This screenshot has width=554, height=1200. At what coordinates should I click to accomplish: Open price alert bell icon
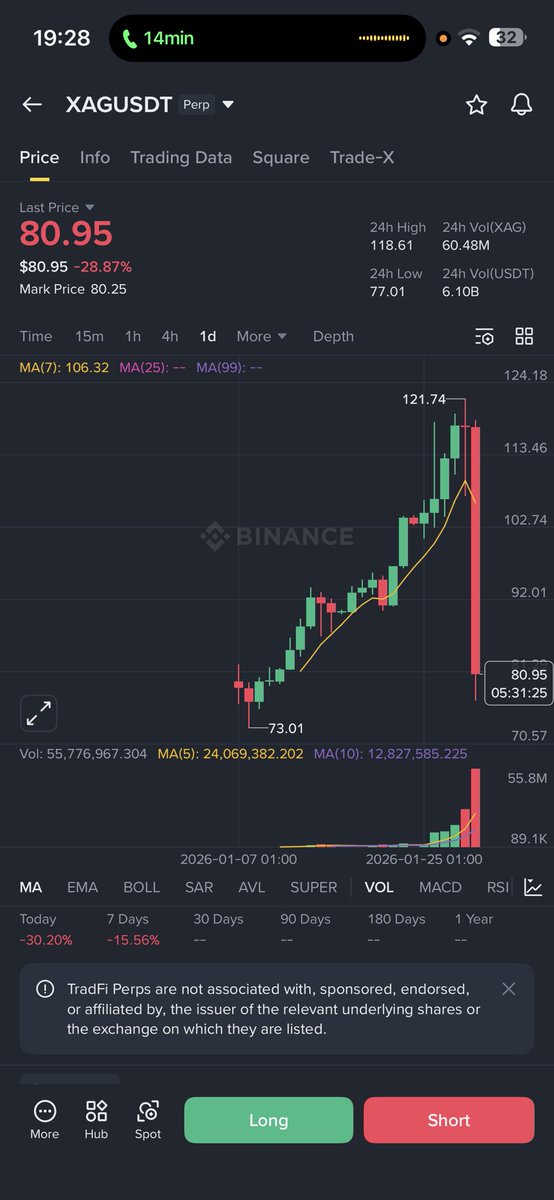point(521,104)
